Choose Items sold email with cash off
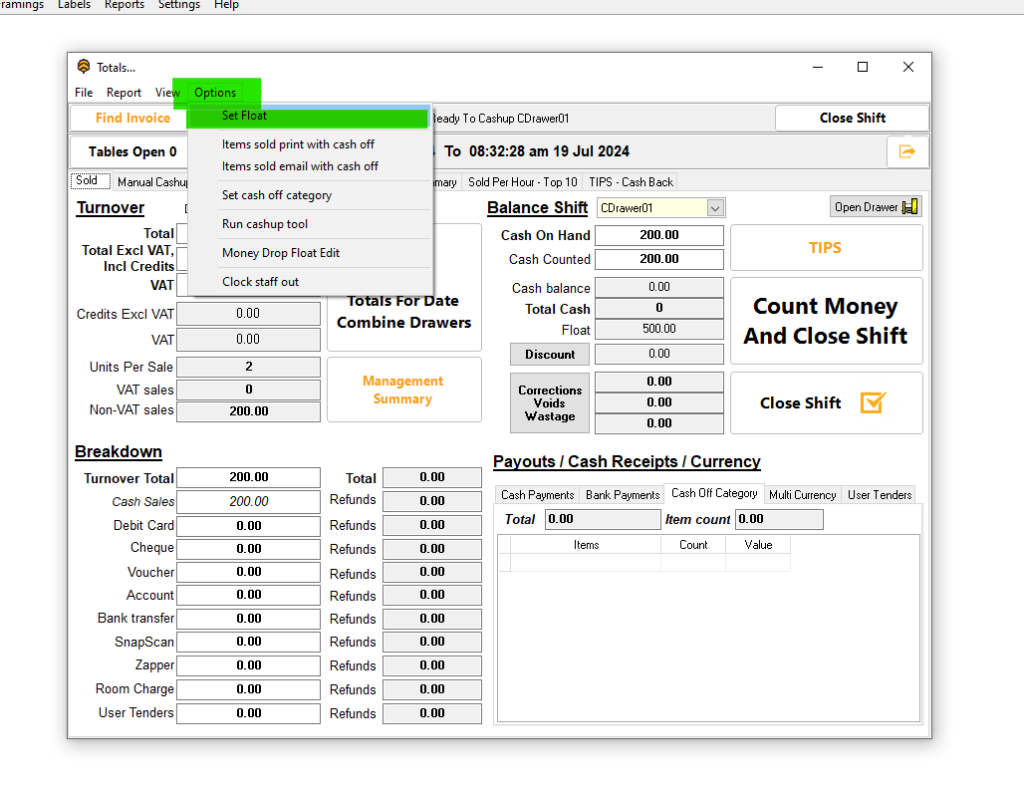Viewport: 1024px width, 787px height. pyautogui.click(x=300, y=166)
